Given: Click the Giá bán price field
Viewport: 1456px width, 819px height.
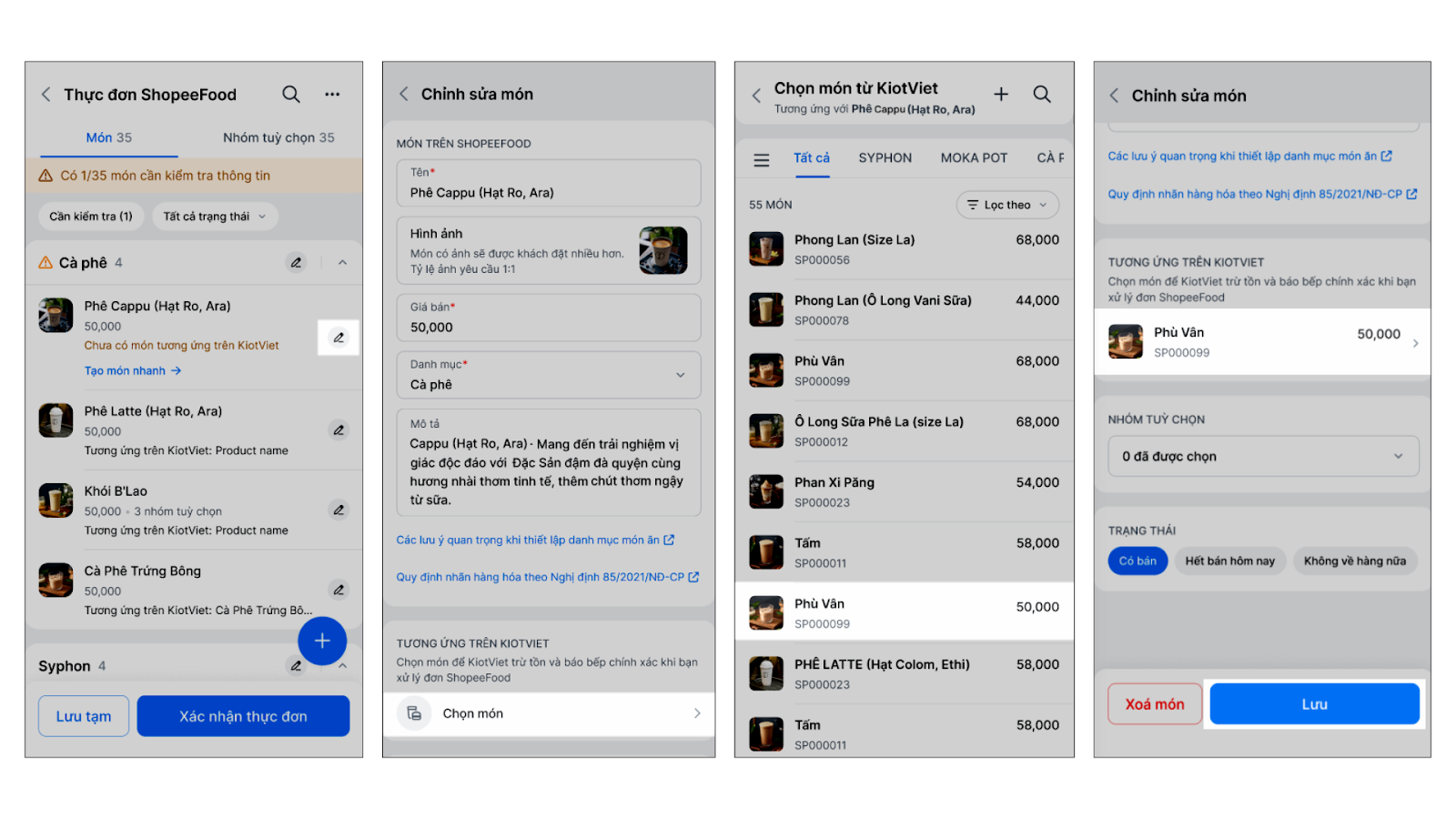Looking at the screenshot, I should [549, 318].
